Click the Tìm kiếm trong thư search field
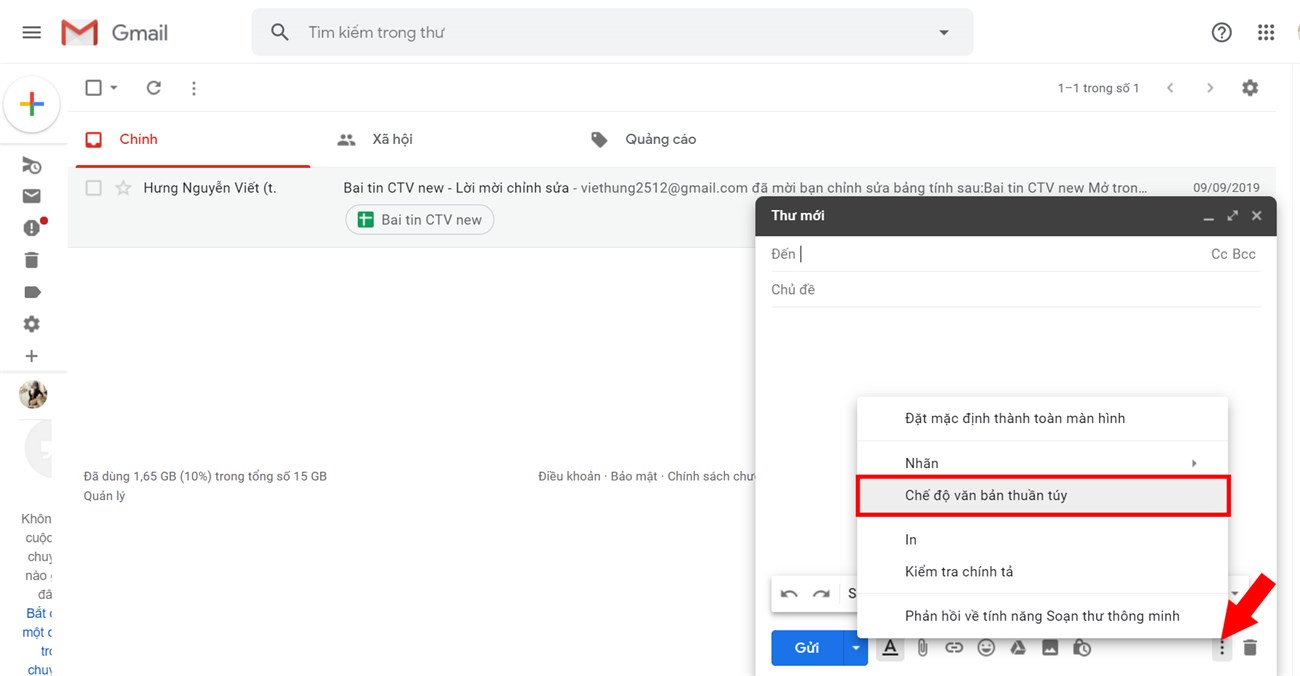 click(612, 32)
